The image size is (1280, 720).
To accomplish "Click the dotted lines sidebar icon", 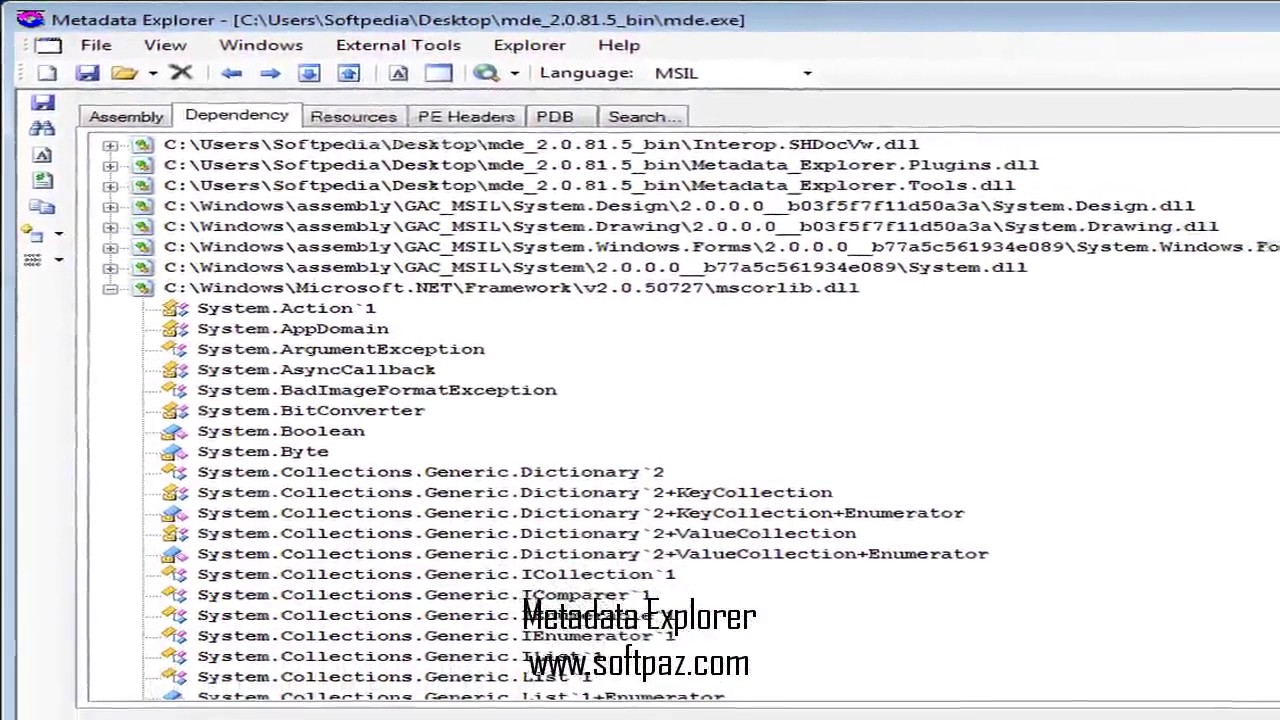I will click(x=33, y=260).
